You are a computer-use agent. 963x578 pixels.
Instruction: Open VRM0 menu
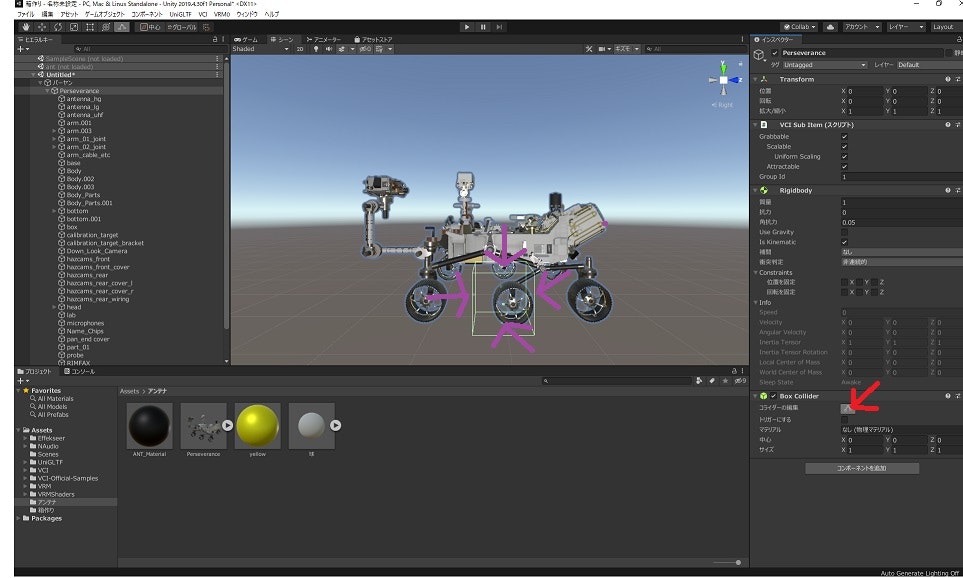click(x=222, y=14)
